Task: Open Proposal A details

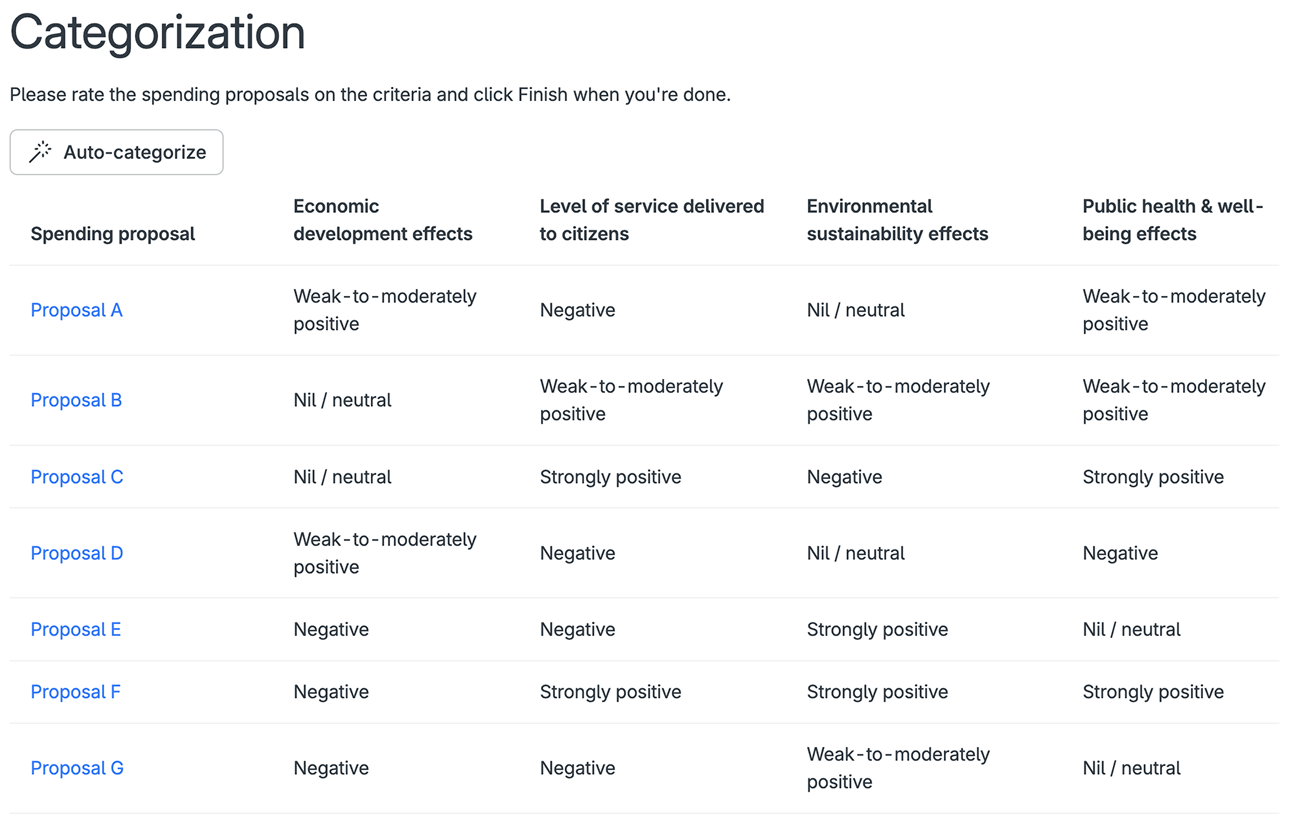Action: coord(76,310)
